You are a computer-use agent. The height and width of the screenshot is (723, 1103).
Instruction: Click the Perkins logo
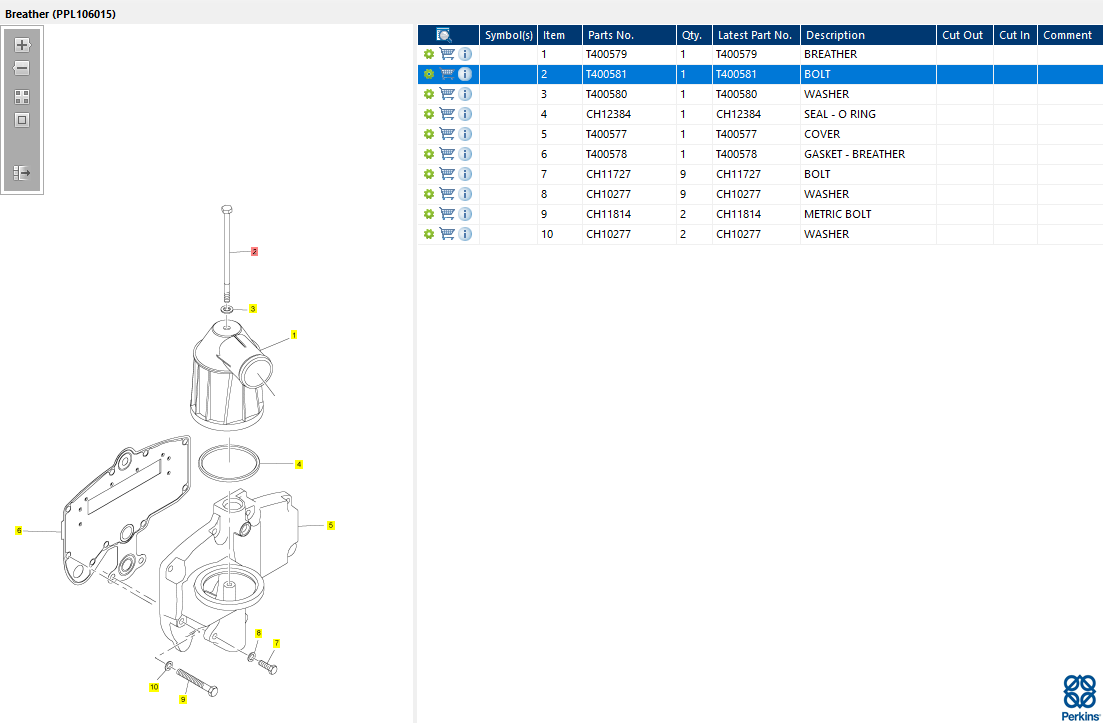click(x=1080, y=697)
